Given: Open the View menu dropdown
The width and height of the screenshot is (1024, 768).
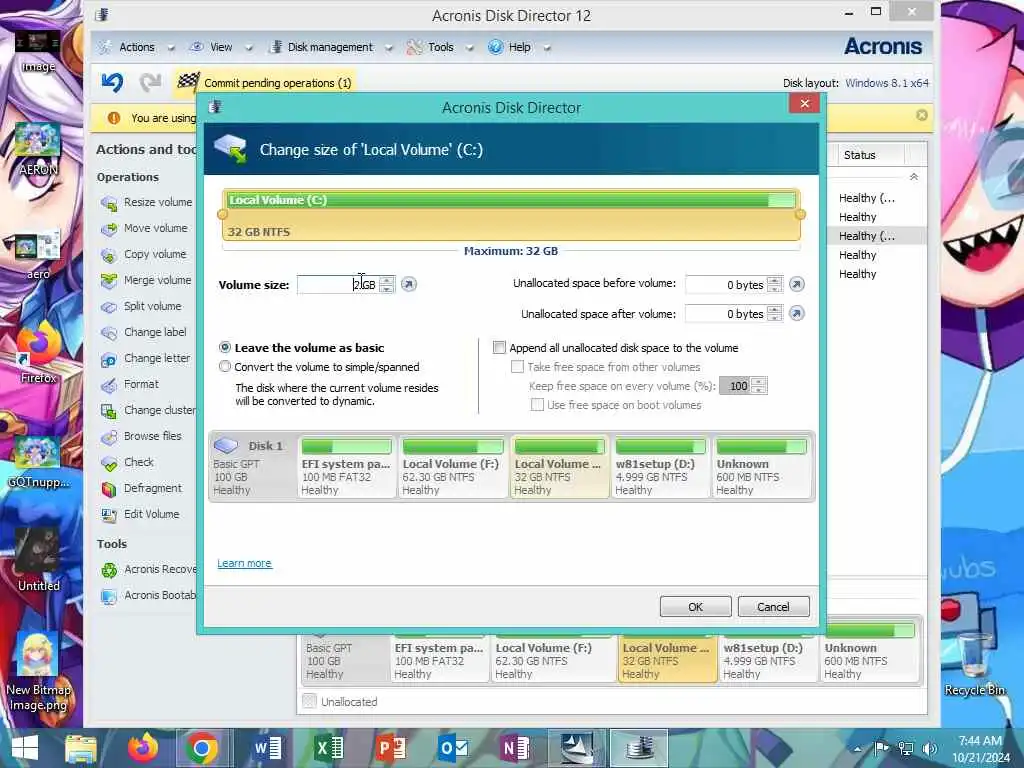Looking at the screenshot, I should pos(221,47).
